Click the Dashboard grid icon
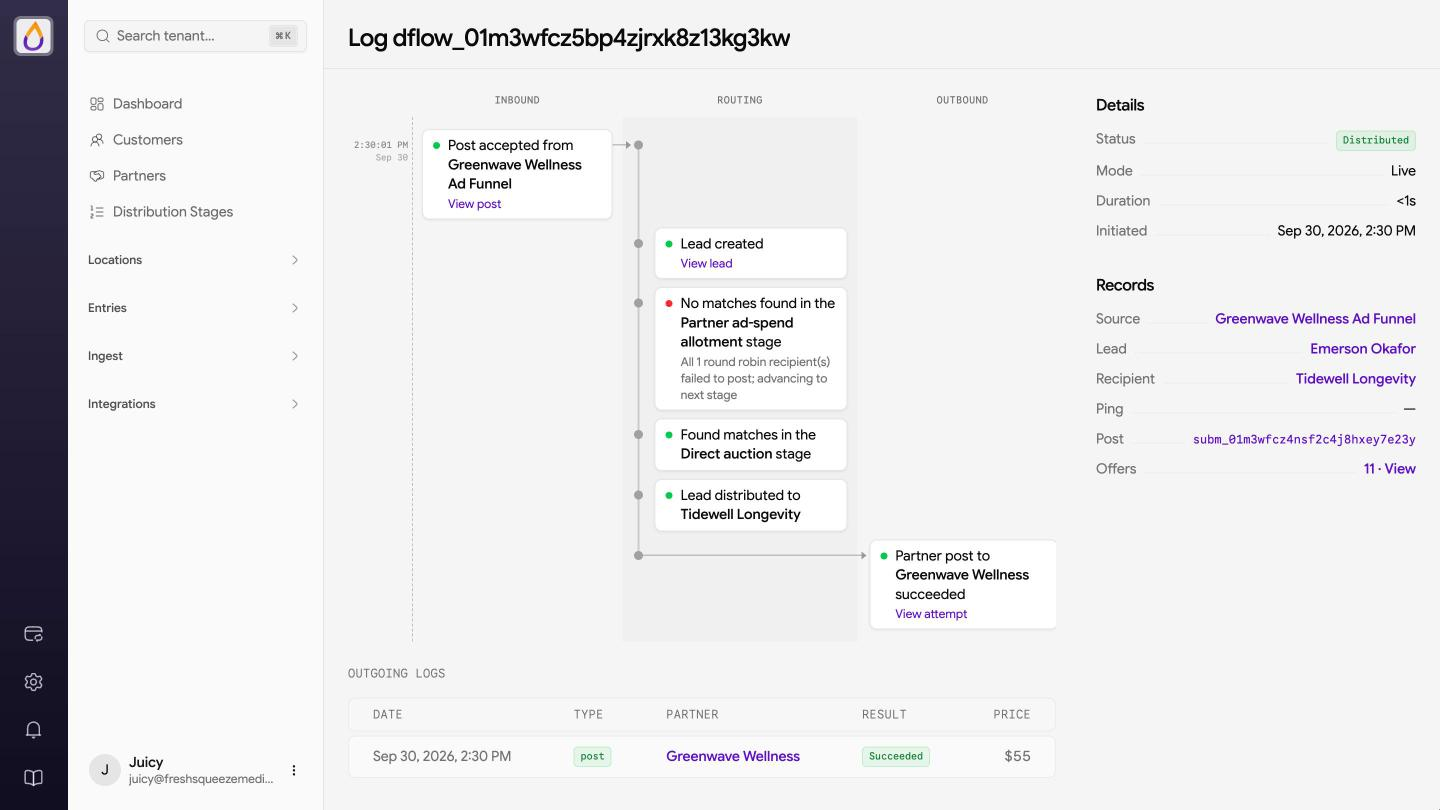This screenshot has height=810, width=1440. click(97, 104)
